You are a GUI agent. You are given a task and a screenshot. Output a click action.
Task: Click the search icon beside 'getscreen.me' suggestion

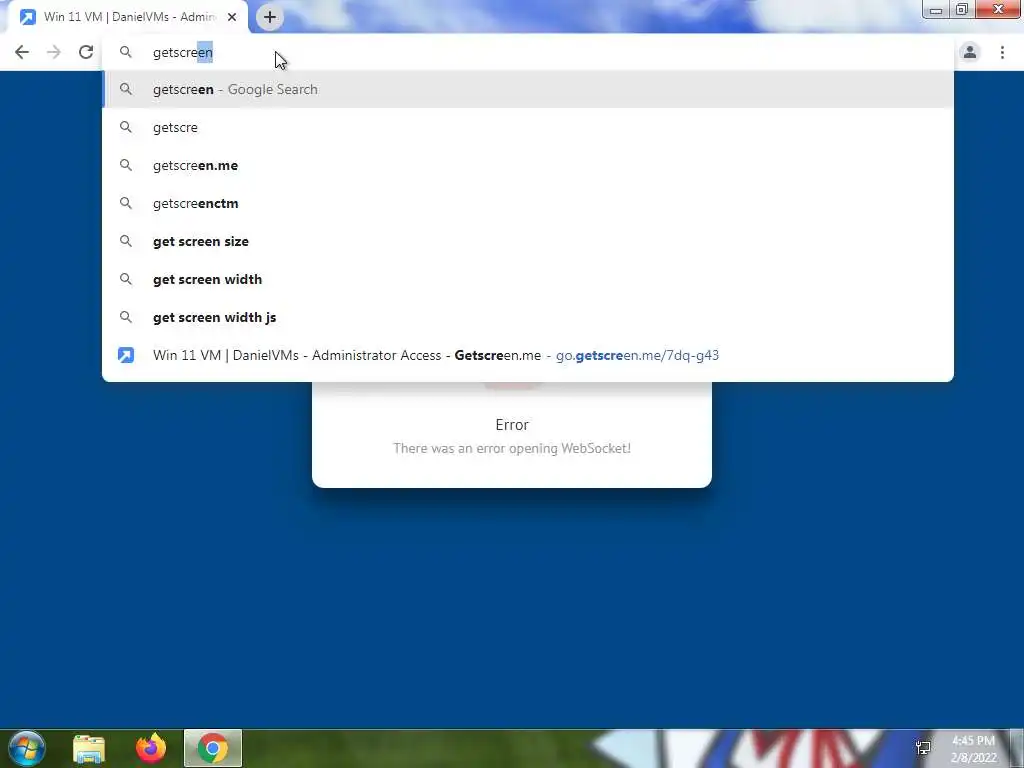tap(125, 165)
